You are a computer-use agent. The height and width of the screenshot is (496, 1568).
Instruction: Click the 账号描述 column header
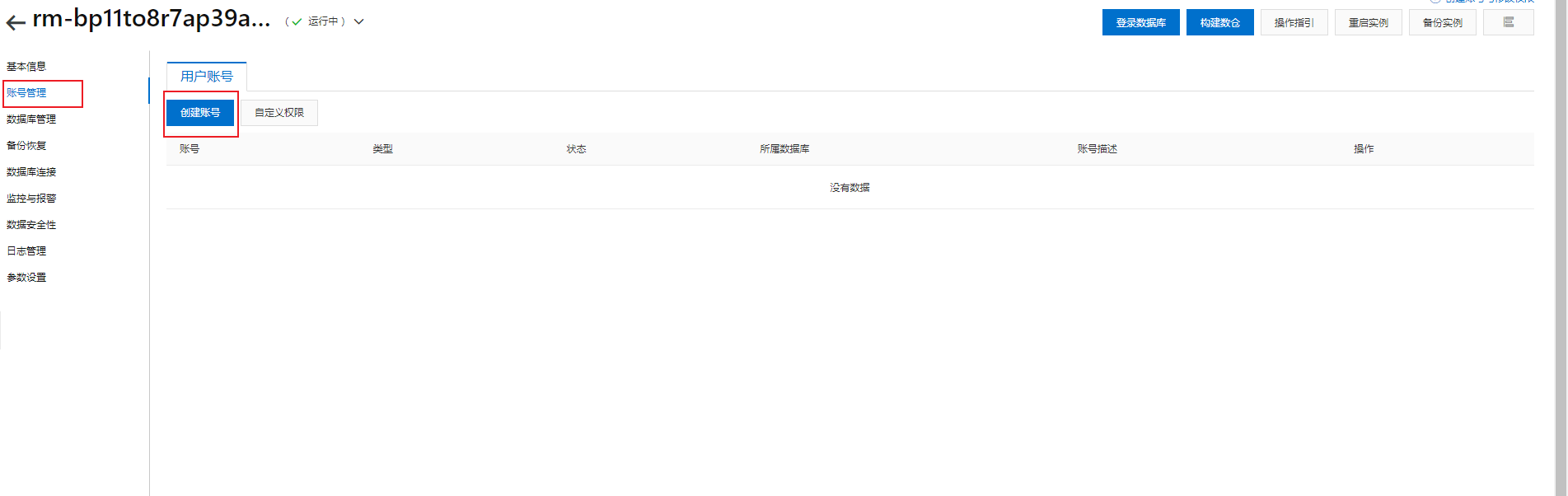(1098, 149)
